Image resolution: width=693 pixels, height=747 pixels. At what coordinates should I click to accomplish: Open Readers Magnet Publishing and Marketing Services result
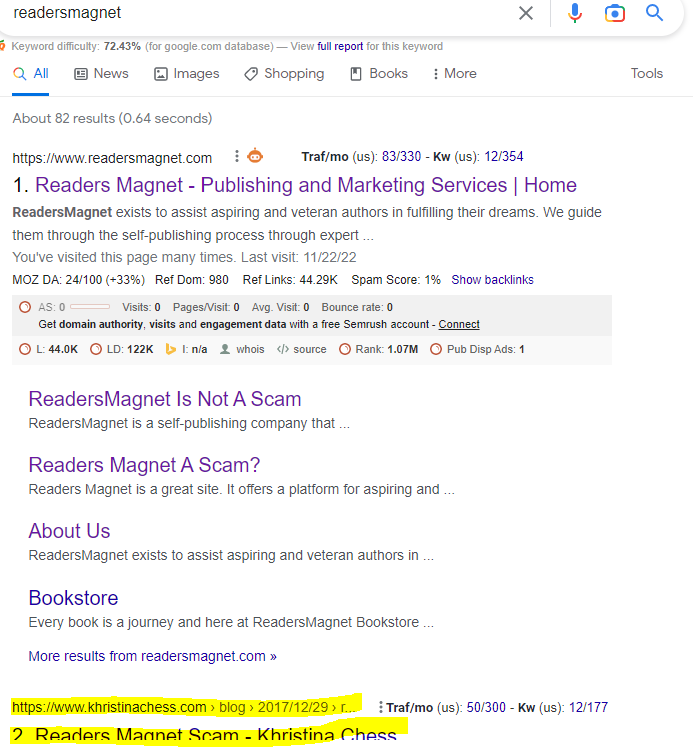(306, 185)
